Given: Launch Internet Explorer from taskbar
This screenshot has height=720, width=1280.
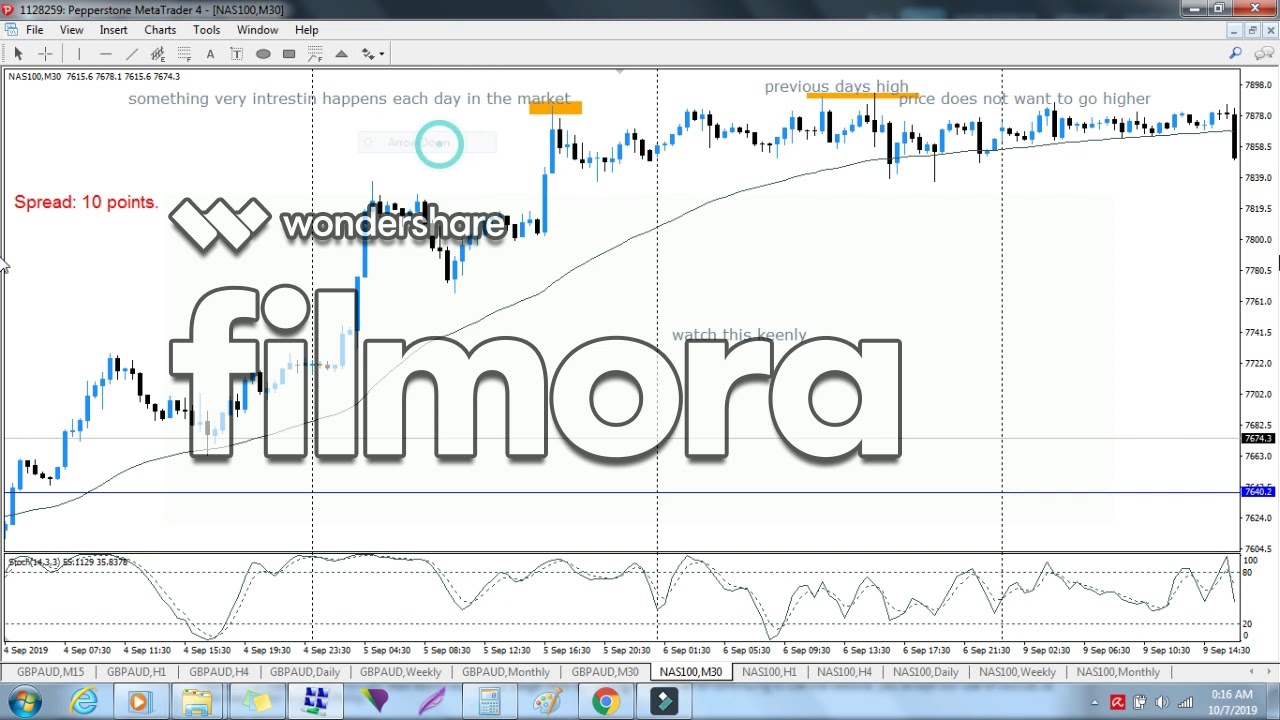Looking at the screenshot, I should 84,702.
